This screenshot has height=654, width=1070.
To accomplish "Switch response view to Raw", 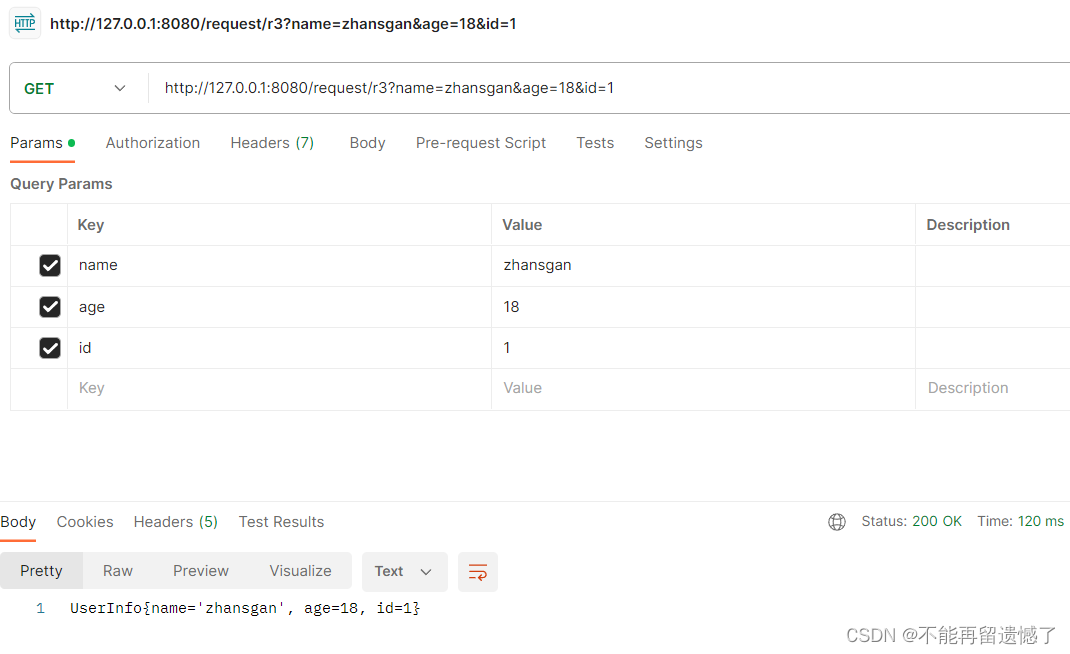I will 118,571.
